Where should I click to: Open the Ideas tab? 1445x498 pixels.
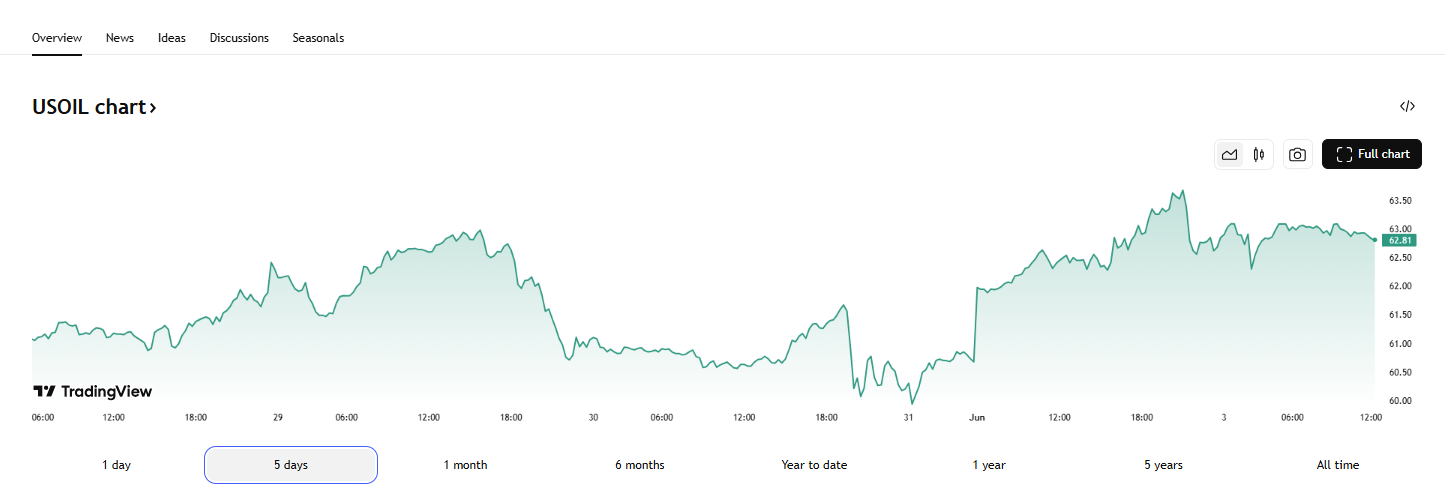click(172, 38)
